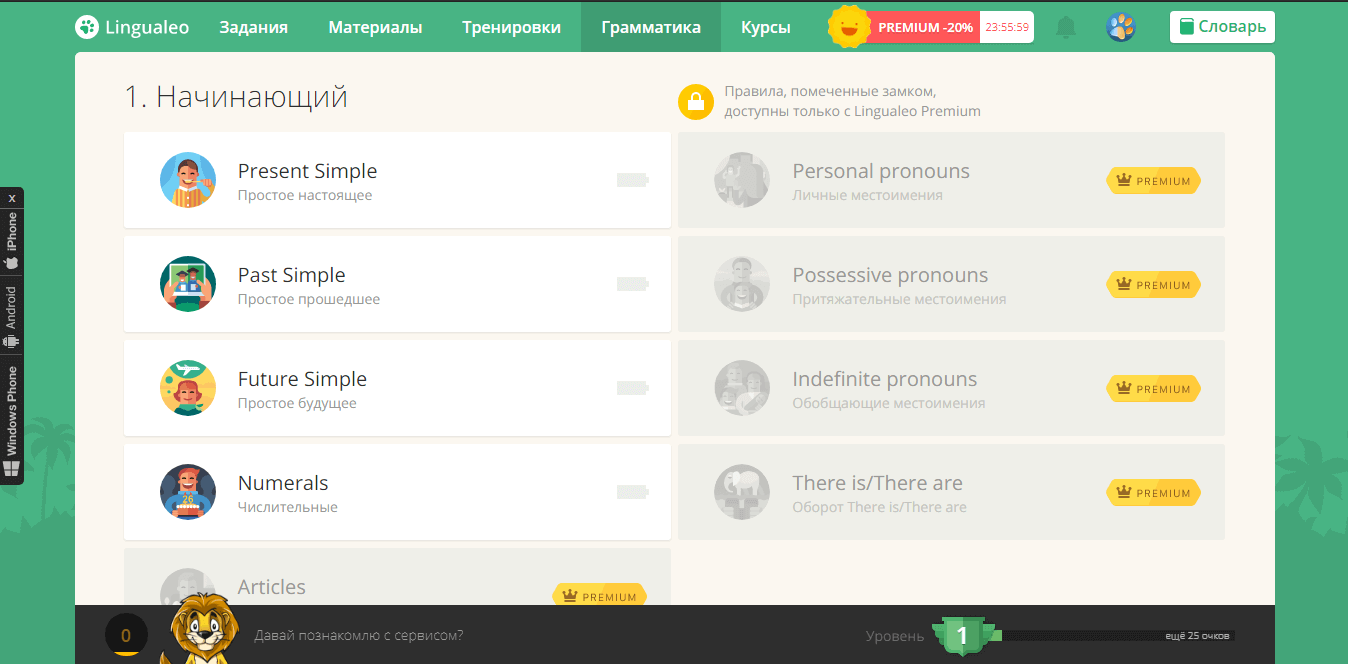Open the Past Simple grammar rule

[396, 284]
